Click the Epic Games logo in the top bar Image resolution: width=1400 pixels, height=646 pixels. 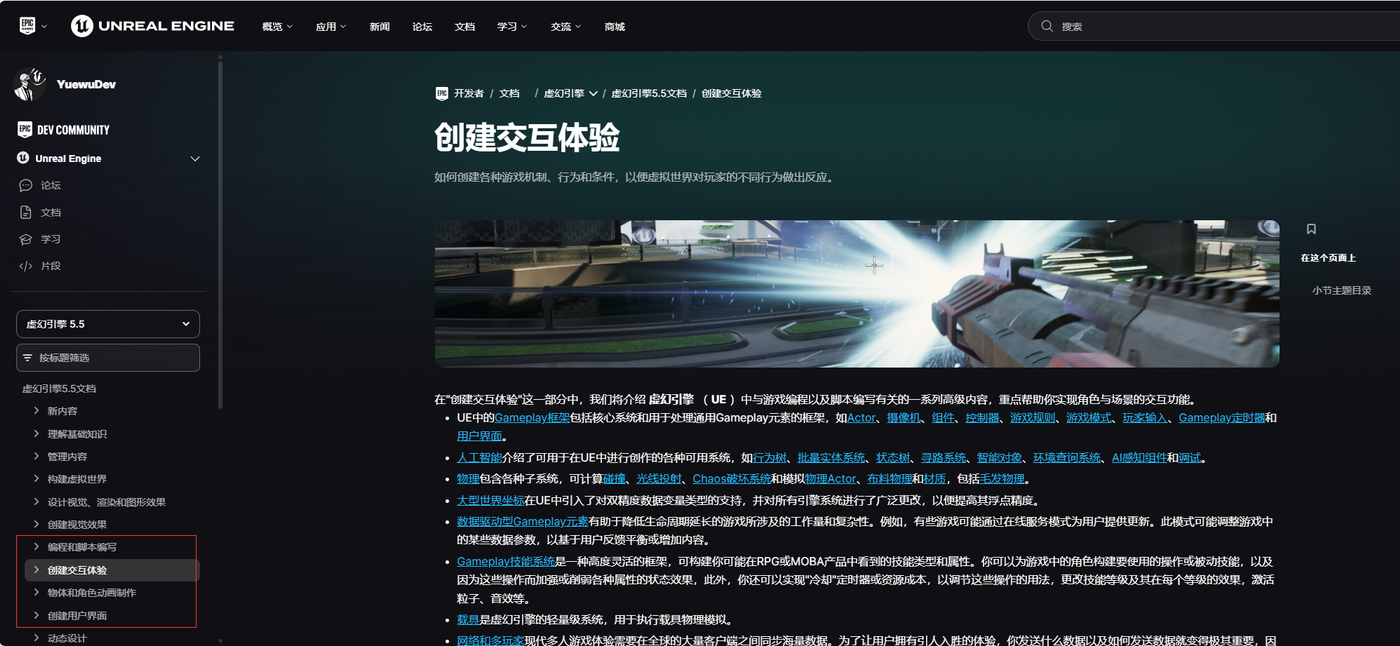[x=27, y=26]
